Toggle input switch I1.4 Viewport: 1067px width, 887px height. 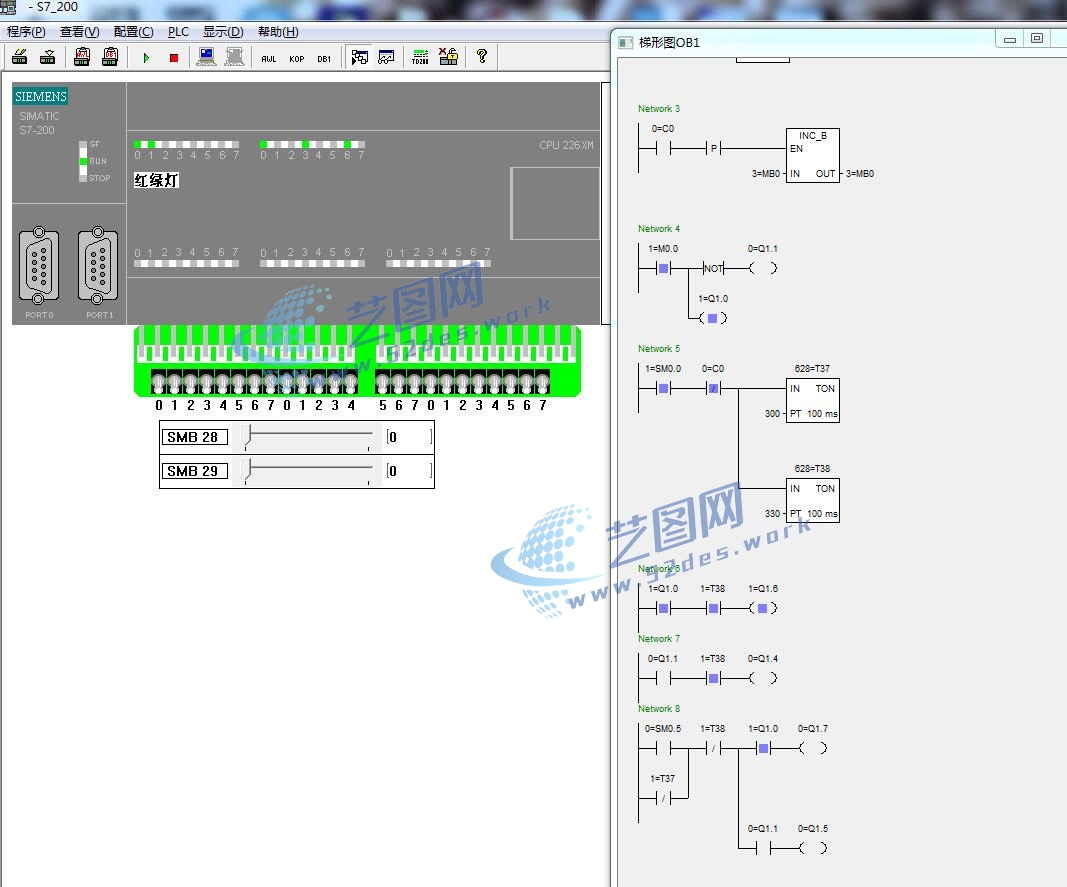point(351,384)
